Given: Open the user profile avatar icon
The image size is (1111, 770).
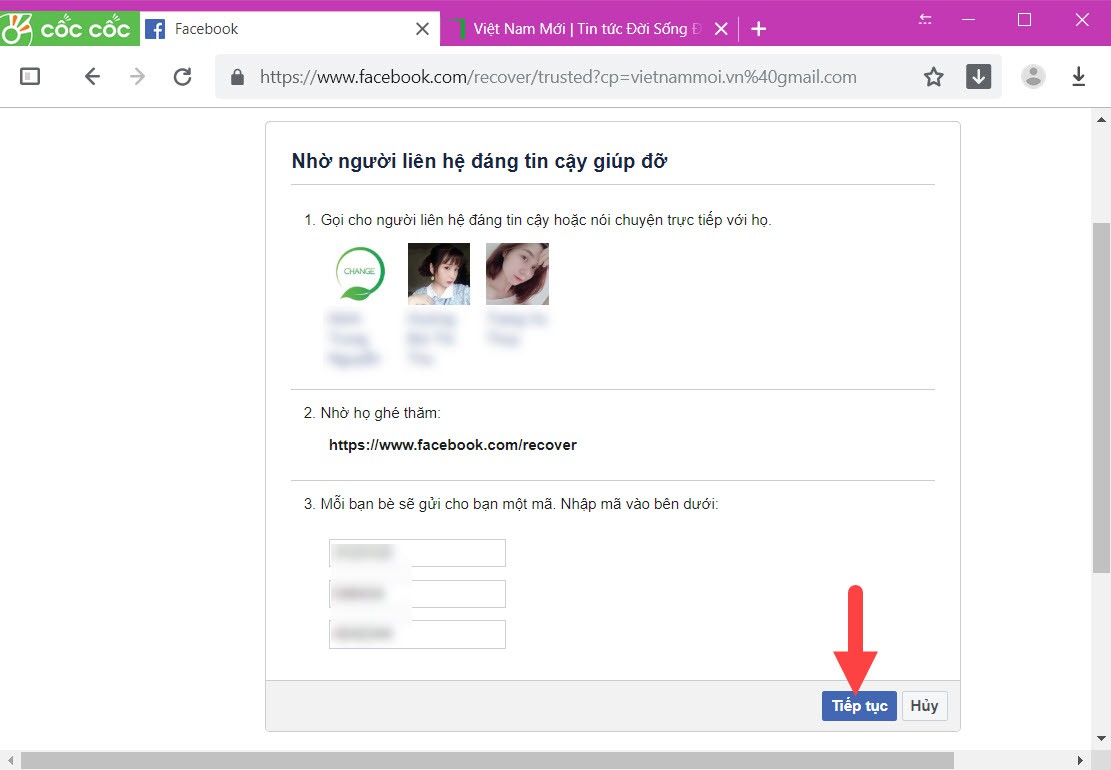Looking at the screenshot, I should [x=1033, y=77].
